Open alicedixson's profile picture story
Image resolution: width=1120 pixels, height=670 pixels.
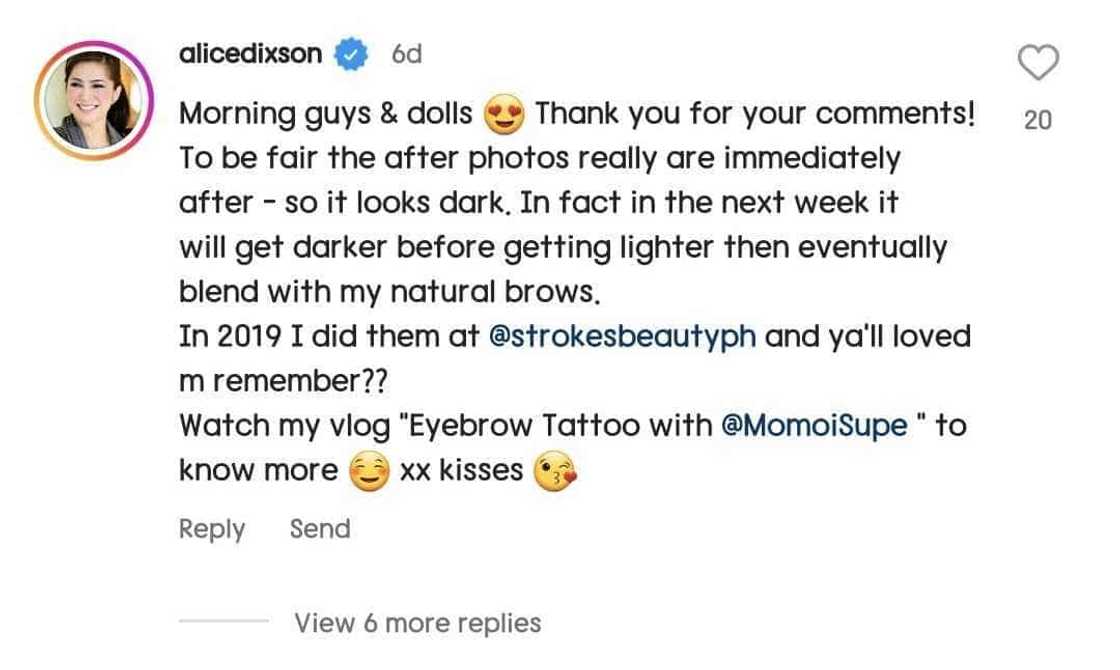point(94,101)
